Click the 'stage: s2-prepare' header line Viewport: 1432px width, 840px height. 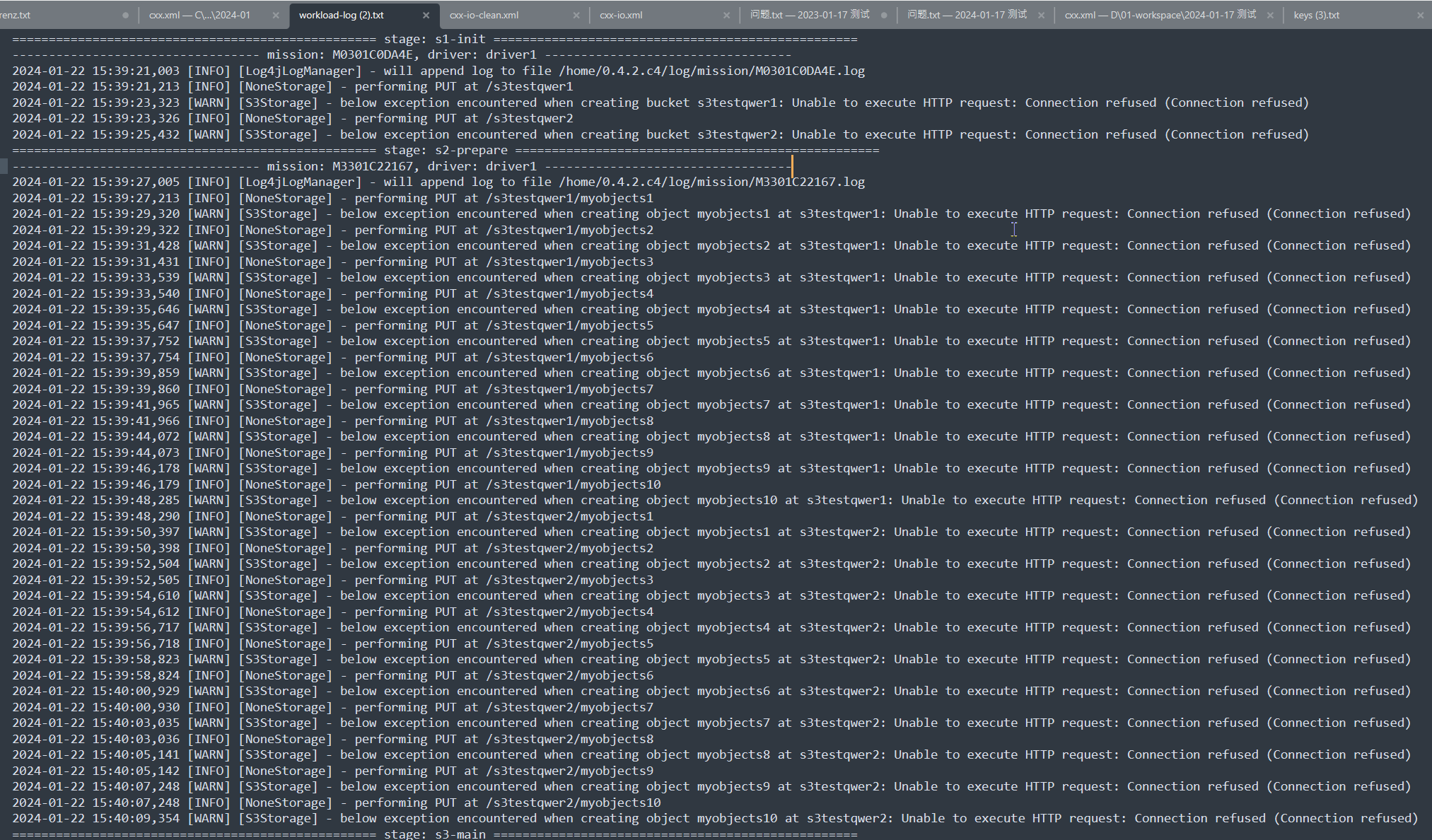tap(446, 150)
